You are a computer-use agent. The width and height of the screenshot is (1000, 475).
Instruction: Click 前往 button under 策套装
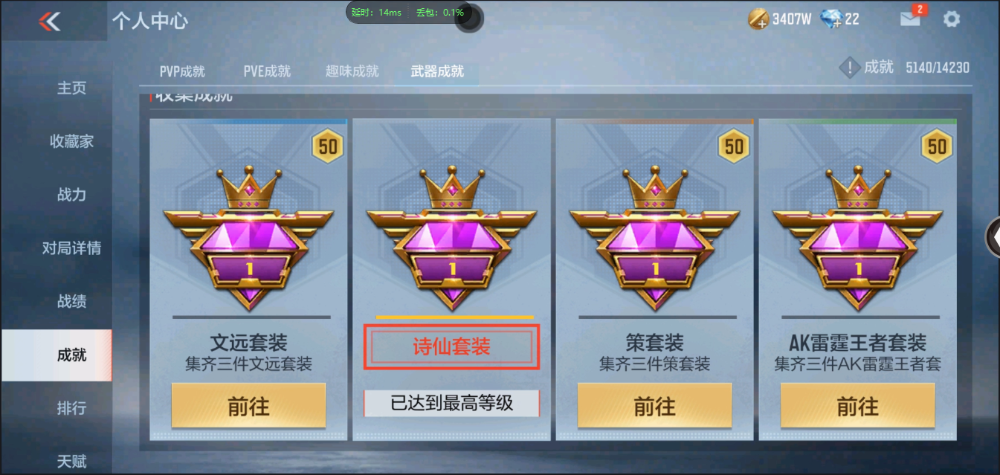[x=654, y=406]
